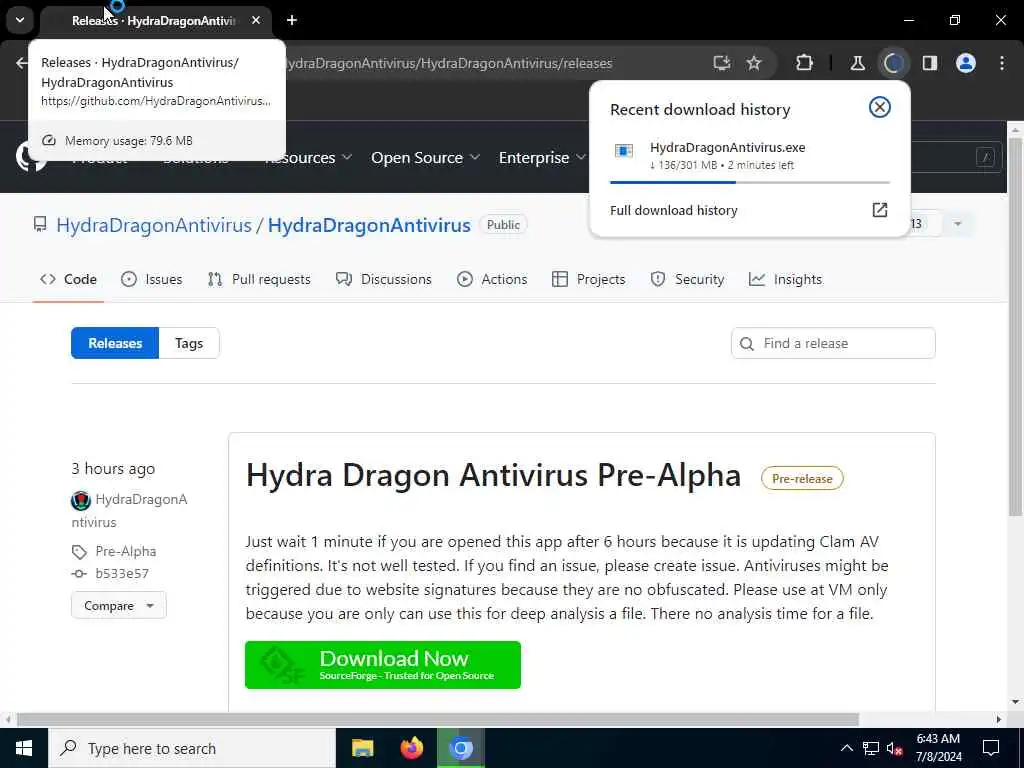
Task: Open the Chrome profile avatar
Action: [x=966, y=63]
